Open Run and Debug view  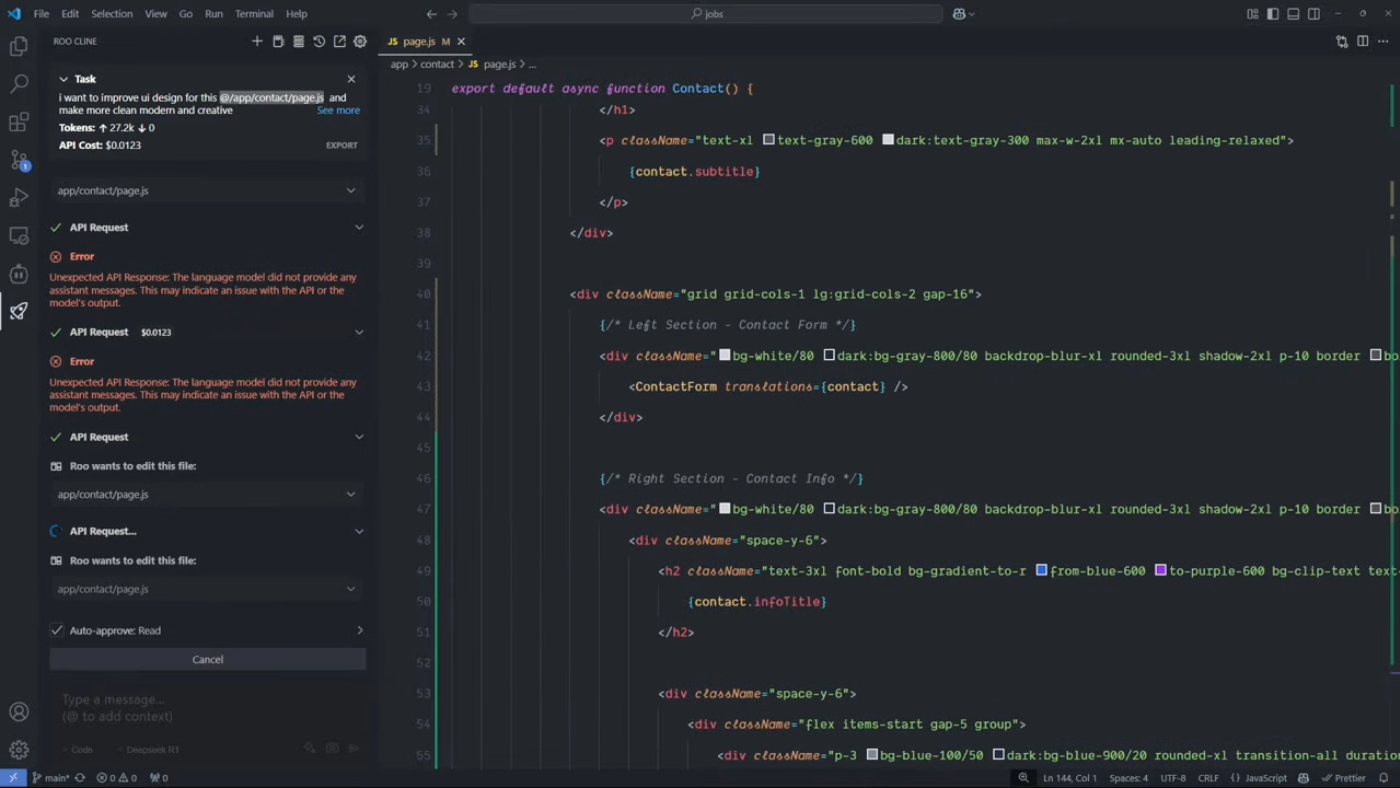pos(18,198)
